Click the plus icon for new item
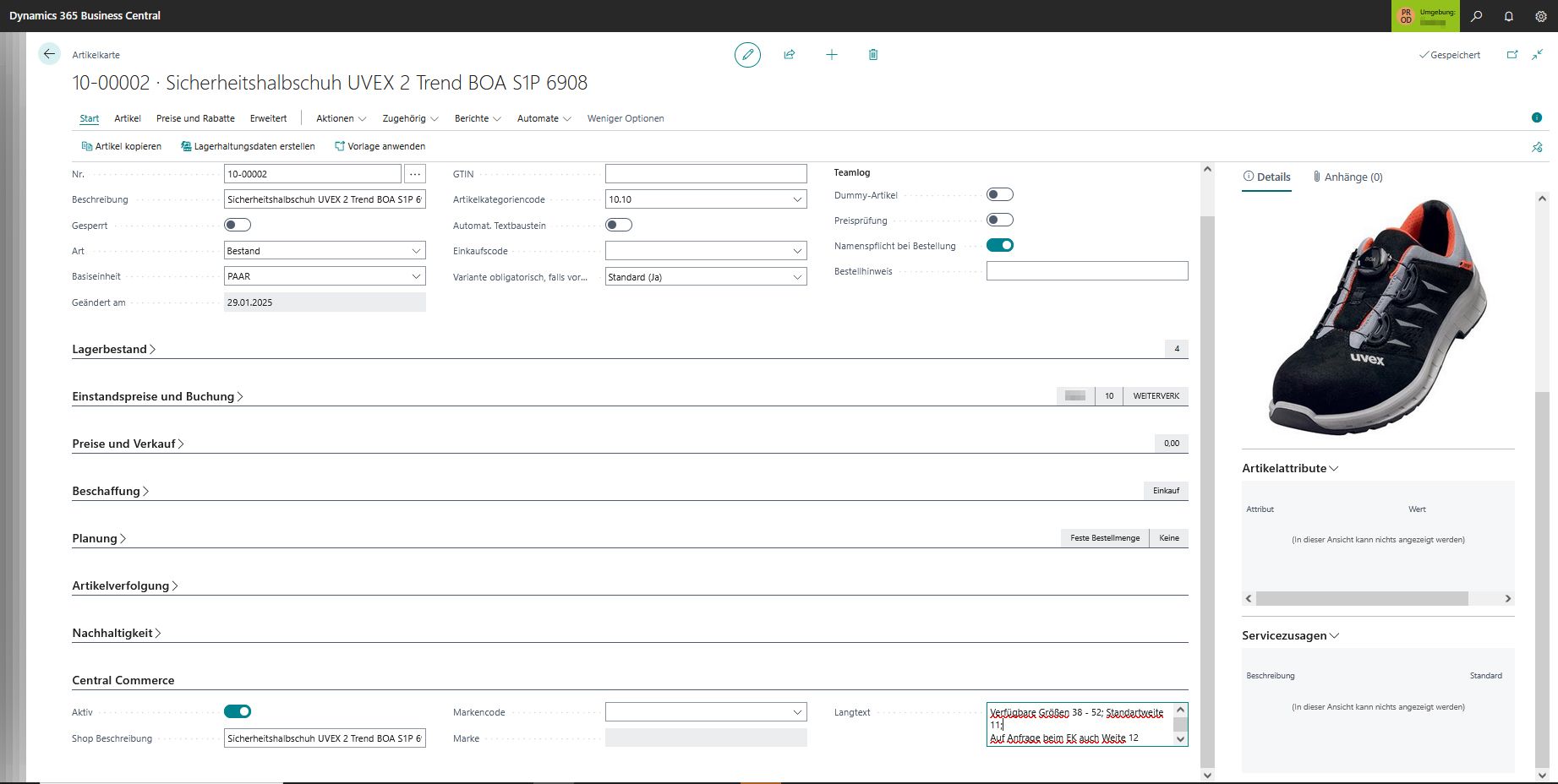 pos(832,55)
